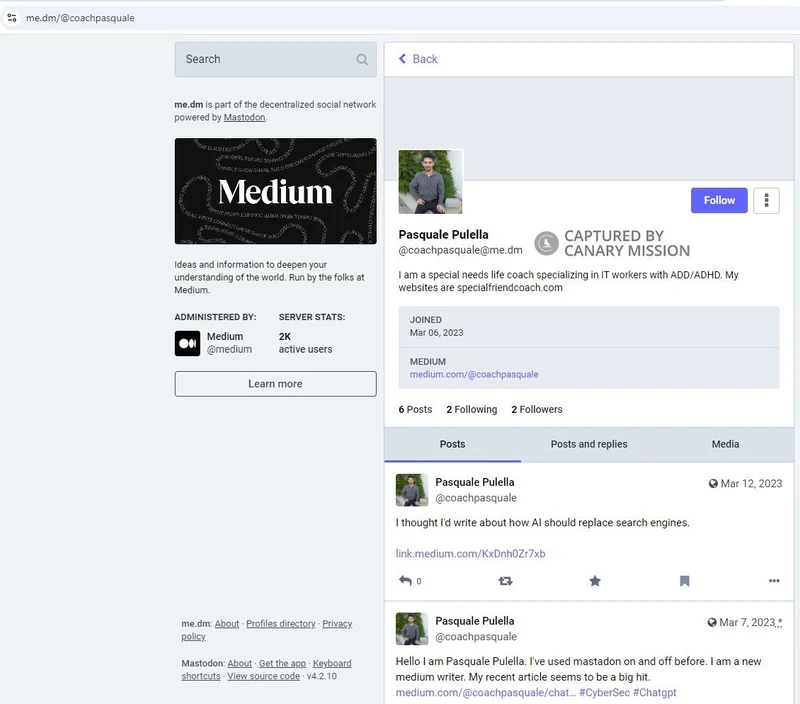Favorite the first post with star icon
The image size is (800, 704).
pyautogui.click(x=595, y=581)
